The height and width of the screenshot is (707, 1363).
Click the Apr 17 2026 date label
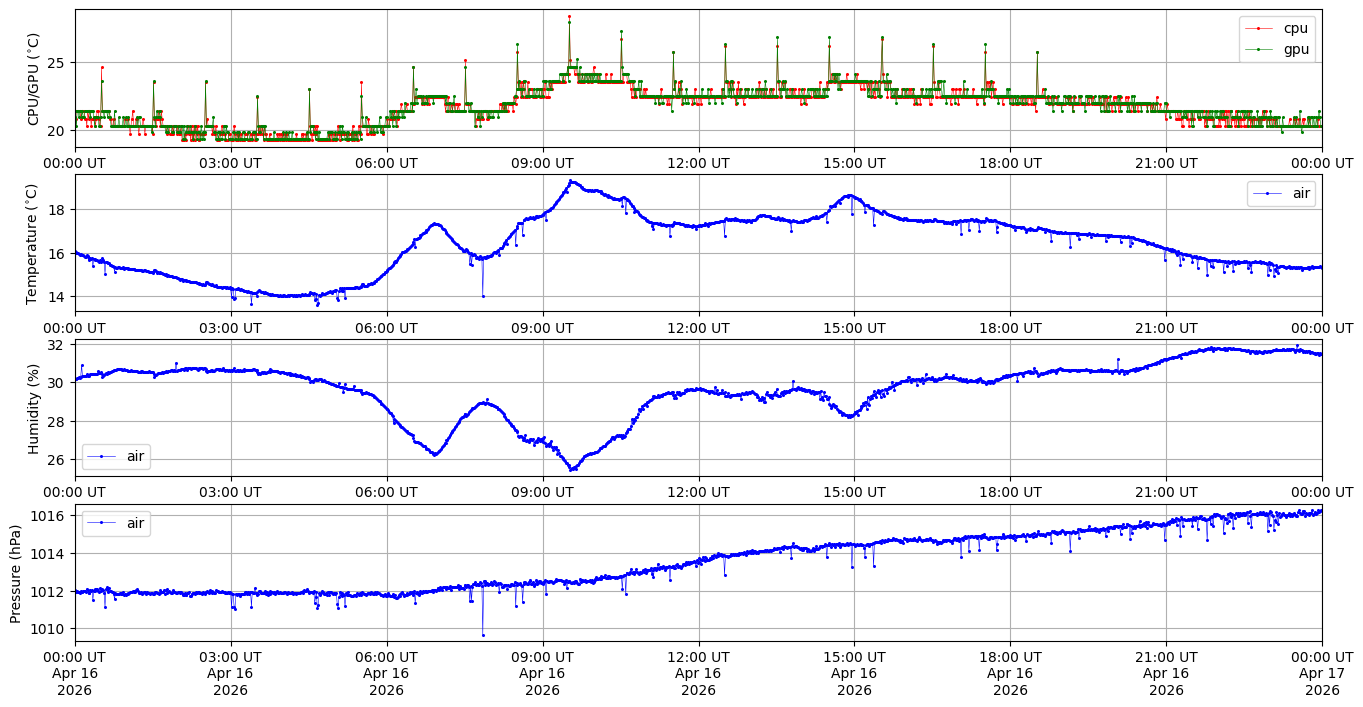pyautogui.click(x=1322, y=673)
